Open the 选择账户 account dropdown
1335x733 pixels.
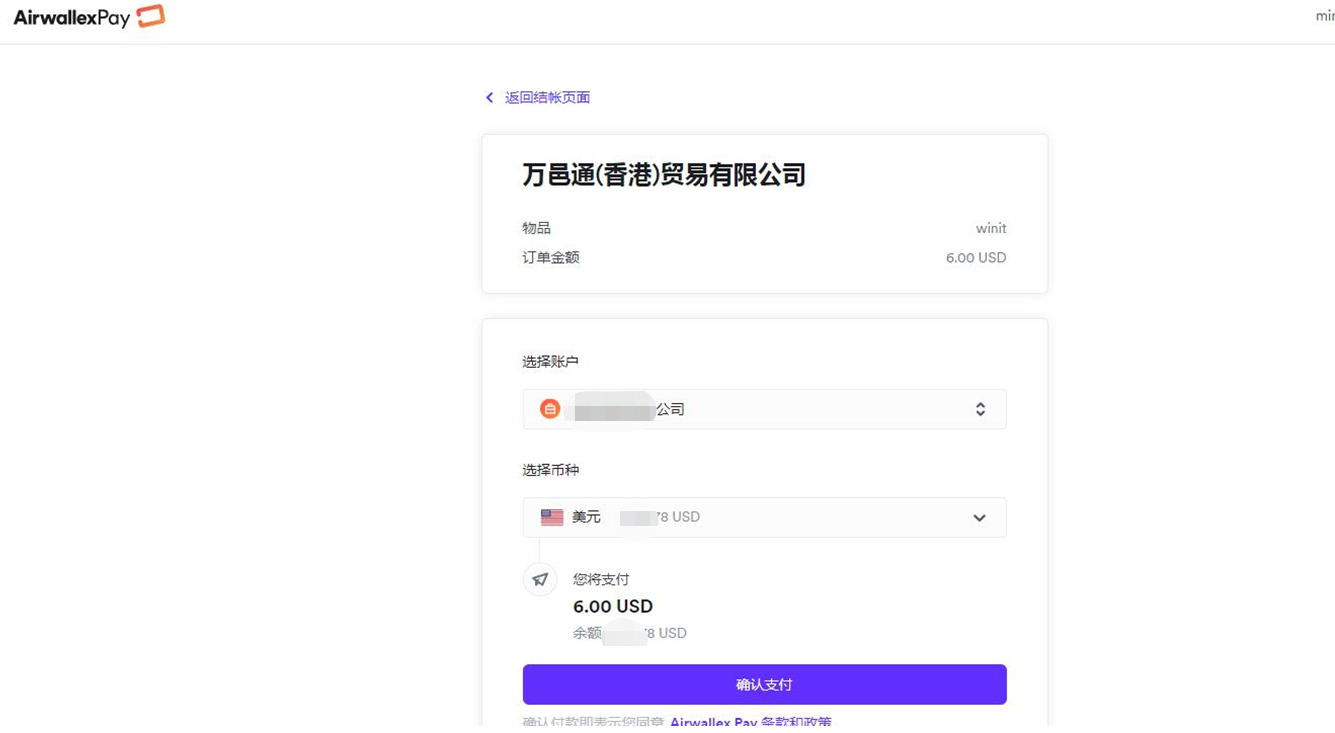click(764, 409)
